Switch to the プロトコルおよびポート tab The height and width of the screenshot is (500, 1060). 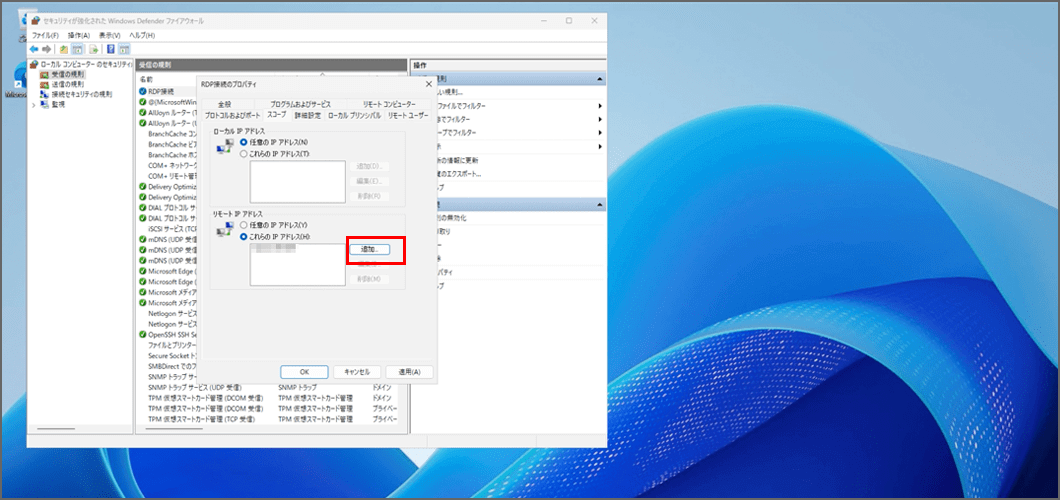click(x=233, y=115)
